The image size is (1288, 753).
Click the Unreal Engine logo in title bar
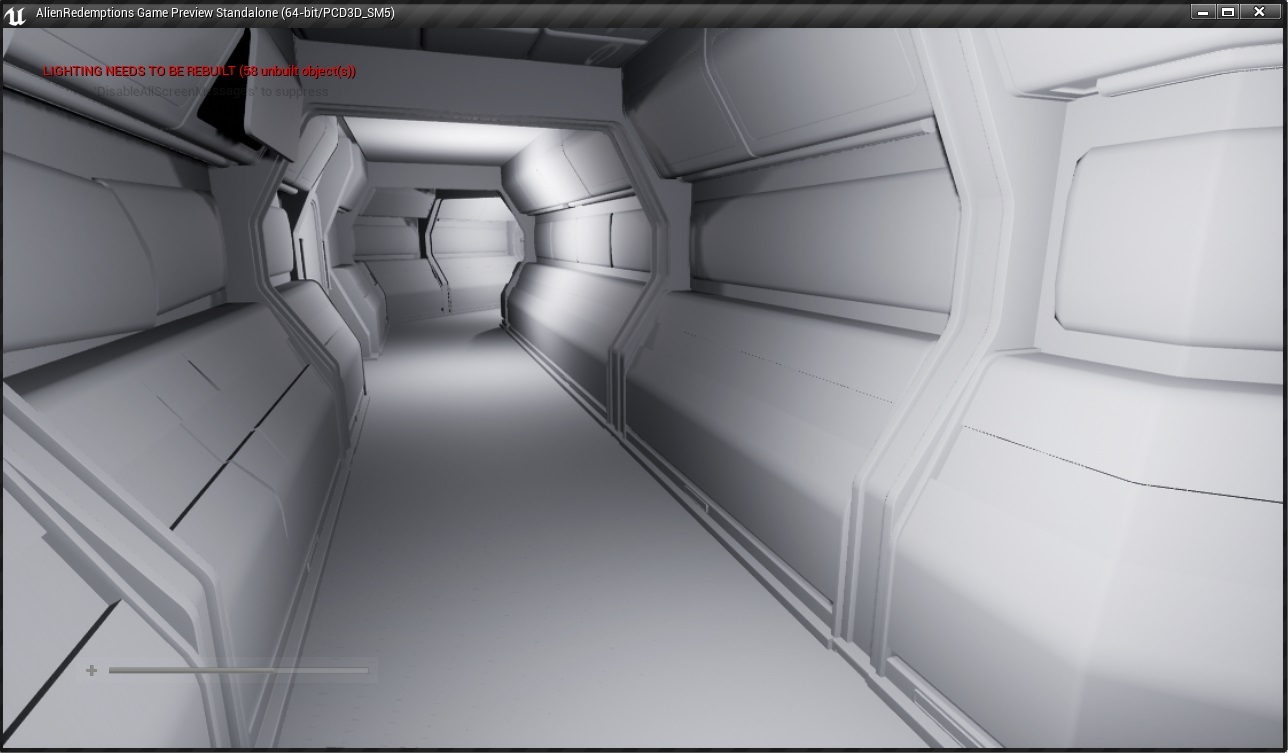(14, 14)
